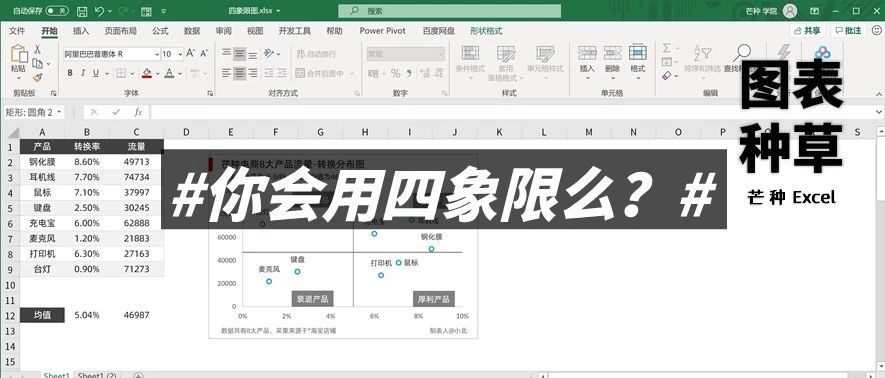The width and height of the screenshot is (885, 378).
Task: Click the 衰退产品 label in the chart
Action: 313,299
